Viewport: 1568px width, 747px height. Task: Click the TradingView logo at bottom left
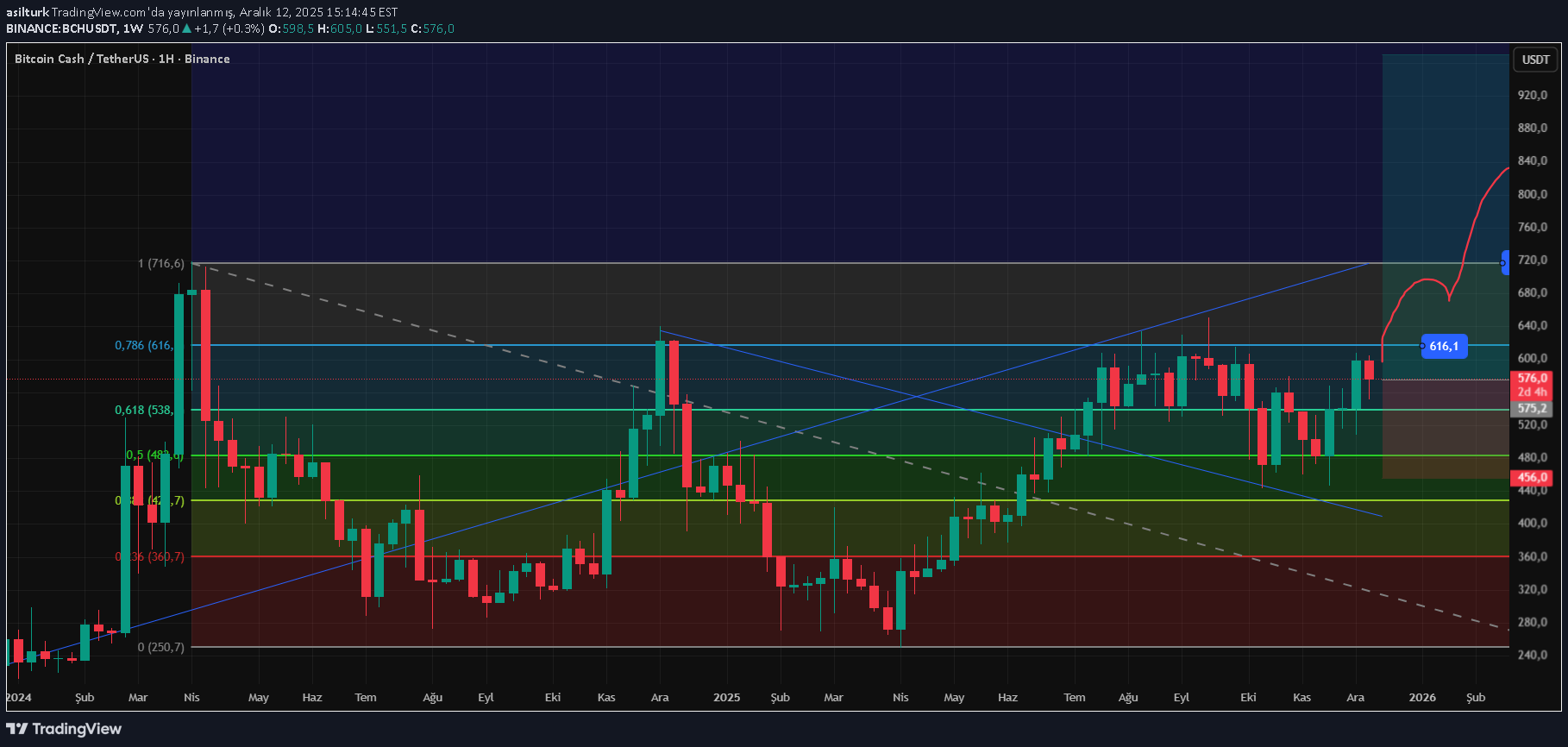click(64, 729)
